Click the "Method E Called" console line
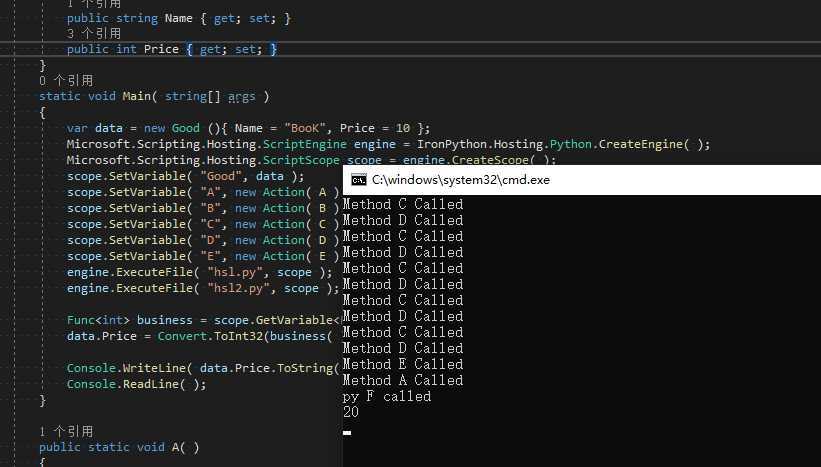Viewport: 821px width, 467px height. (x=402, y=364)
